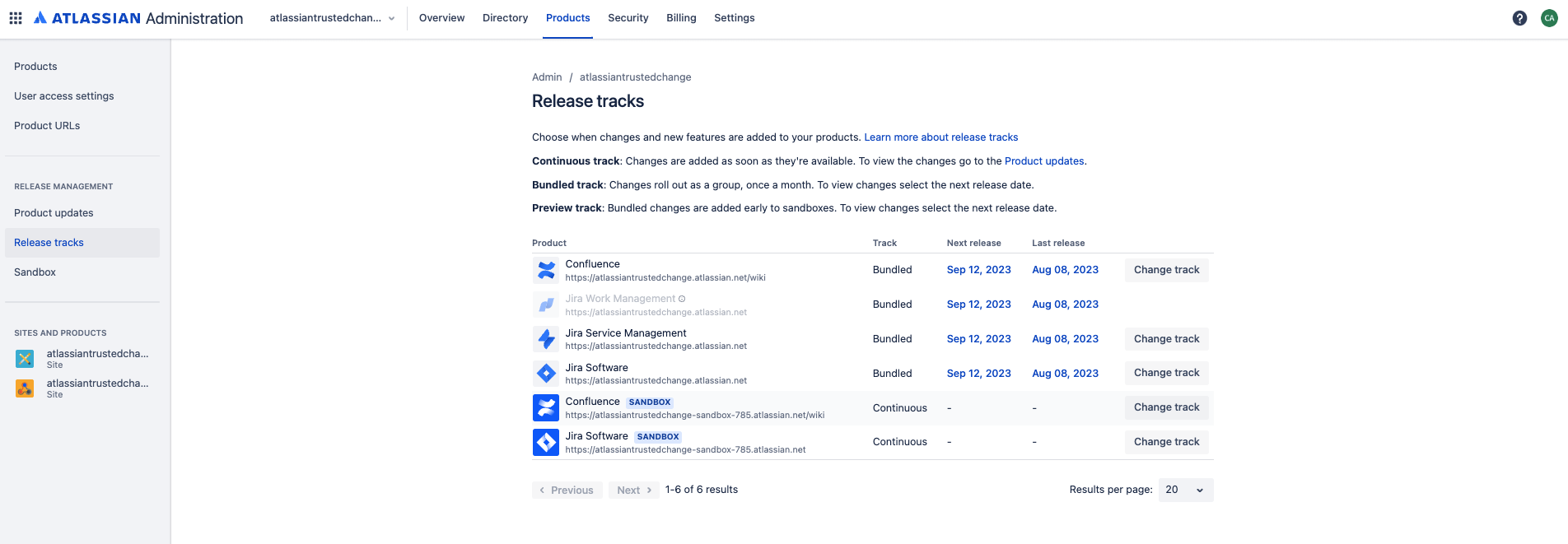
Task: Click the atlassiantrustedchange breadcrumb
Action: (635, 77)
